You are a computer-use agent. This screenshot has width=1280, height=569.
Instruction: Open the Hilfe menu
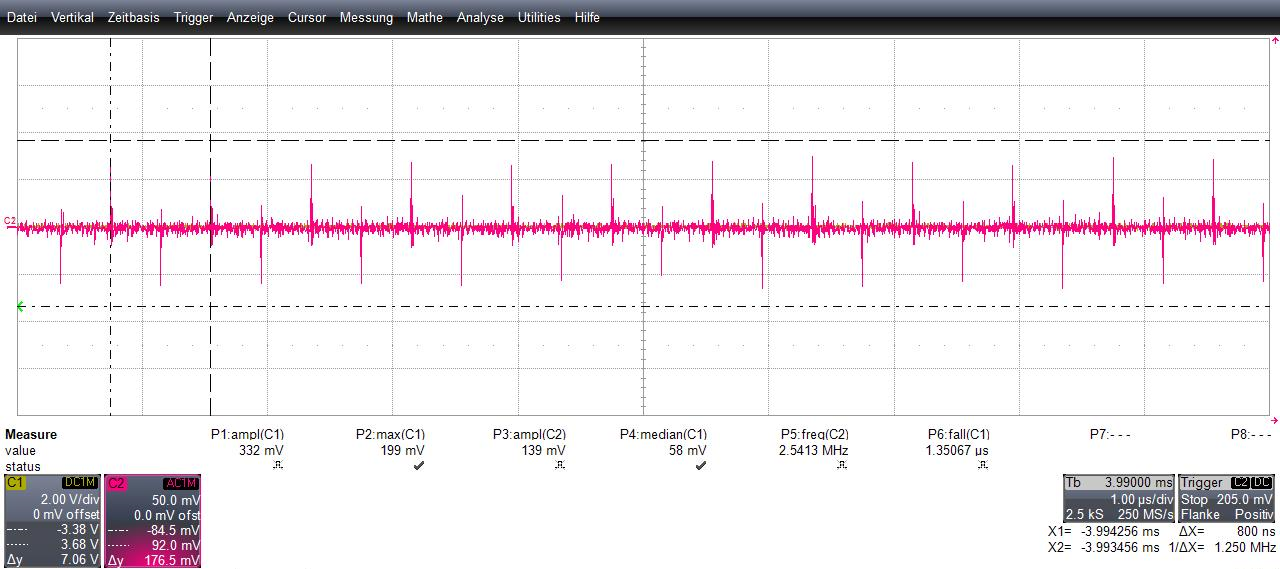click(587, 17)
